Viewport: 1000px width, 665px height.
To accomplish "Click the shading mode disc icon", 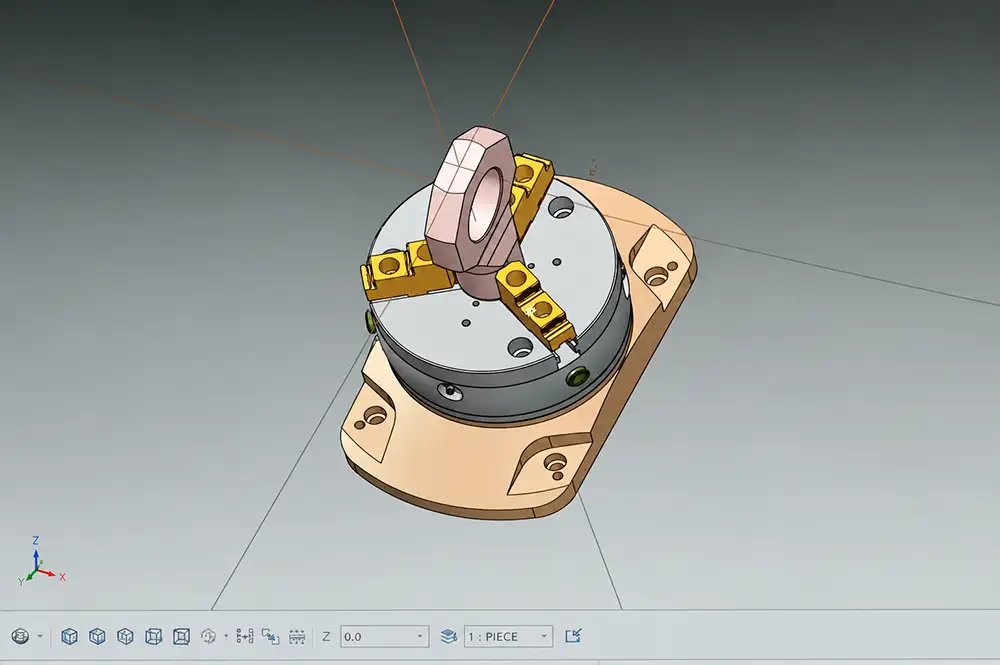I will pos(21,636).
